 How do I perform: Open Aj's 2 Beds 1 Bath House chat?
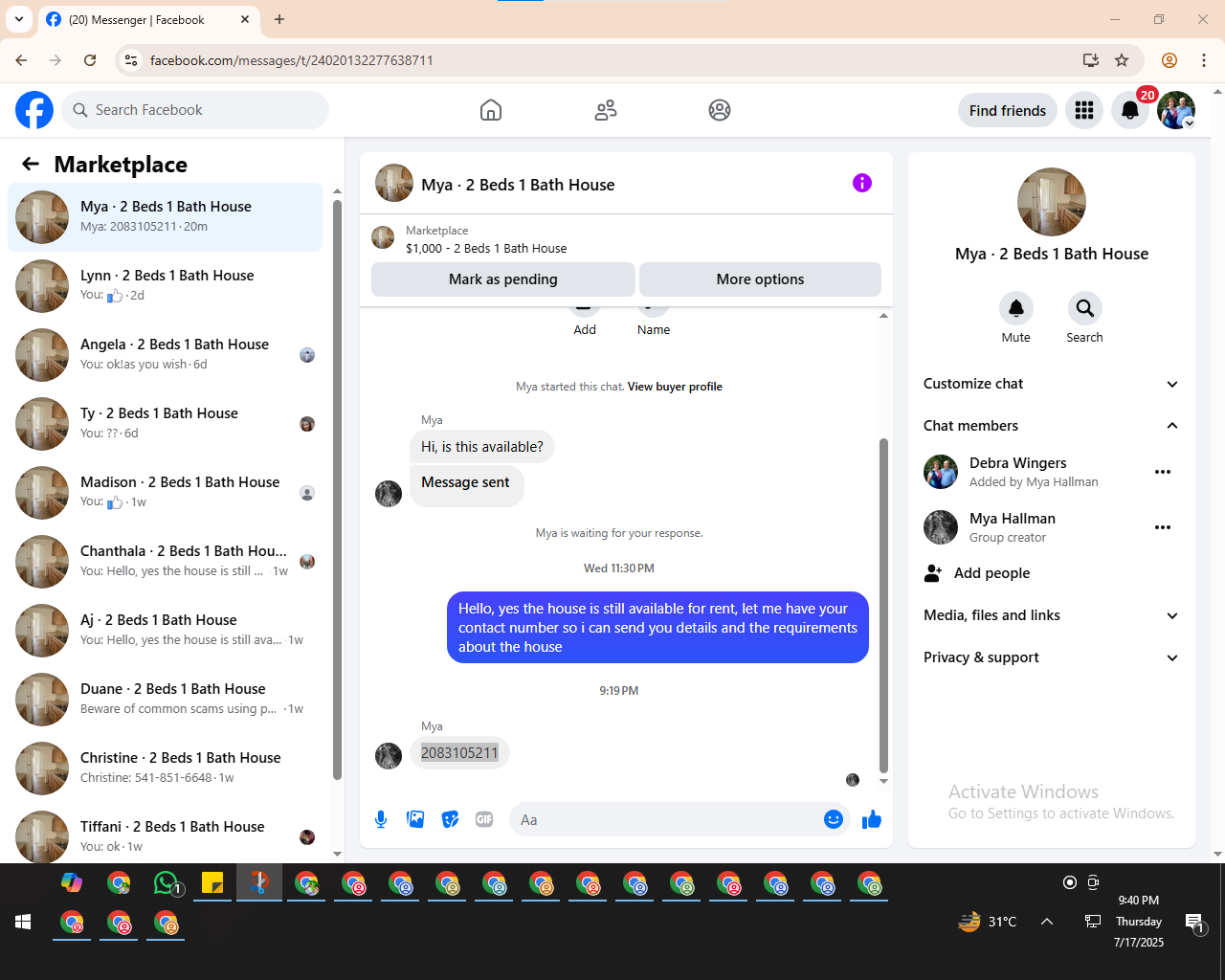pyautogui.click(x=165, y=631)
